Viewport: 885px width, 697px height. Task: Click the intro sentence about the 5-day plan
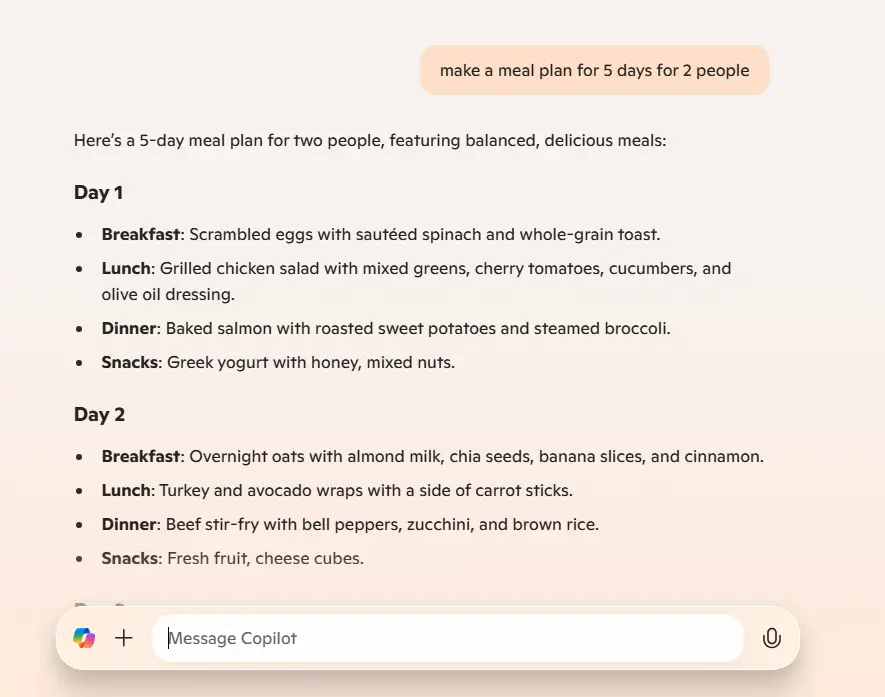(x=370, y=141)
